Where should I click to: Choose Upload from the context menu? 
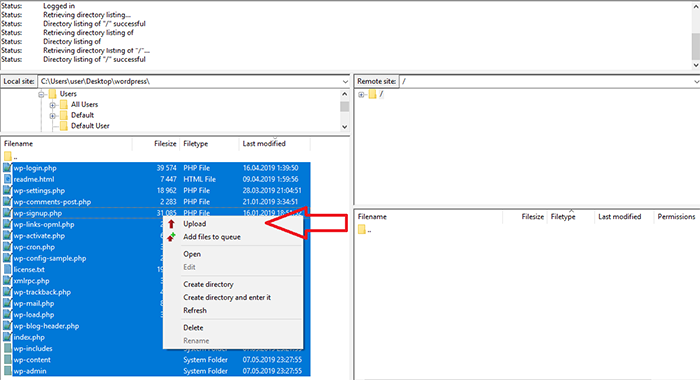(x=195, y=224)
